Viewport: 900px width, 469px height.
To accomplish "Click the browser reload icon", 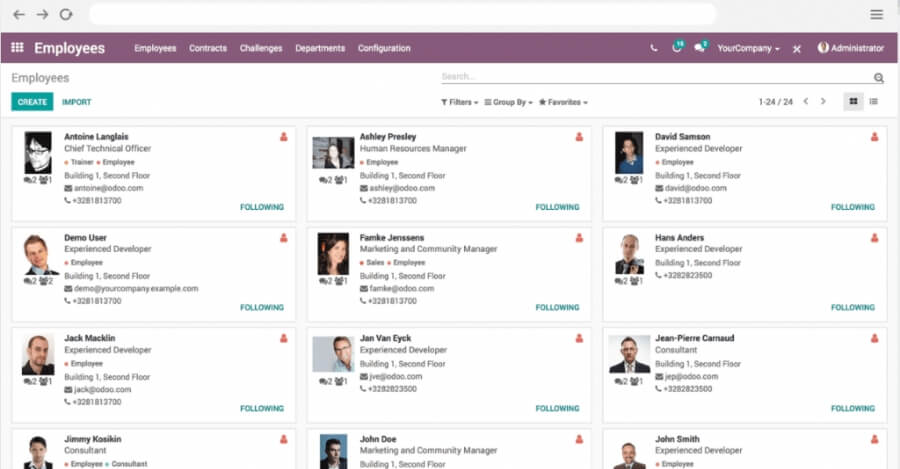I will point(66,15).
